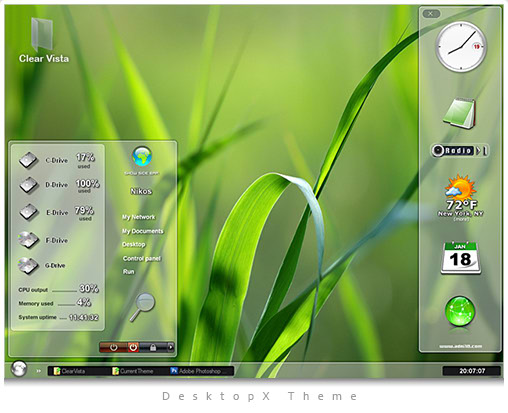The width and height of the screenshot is (508, 413).
Task: Open the green notepad widget
Action: point(460,113)
